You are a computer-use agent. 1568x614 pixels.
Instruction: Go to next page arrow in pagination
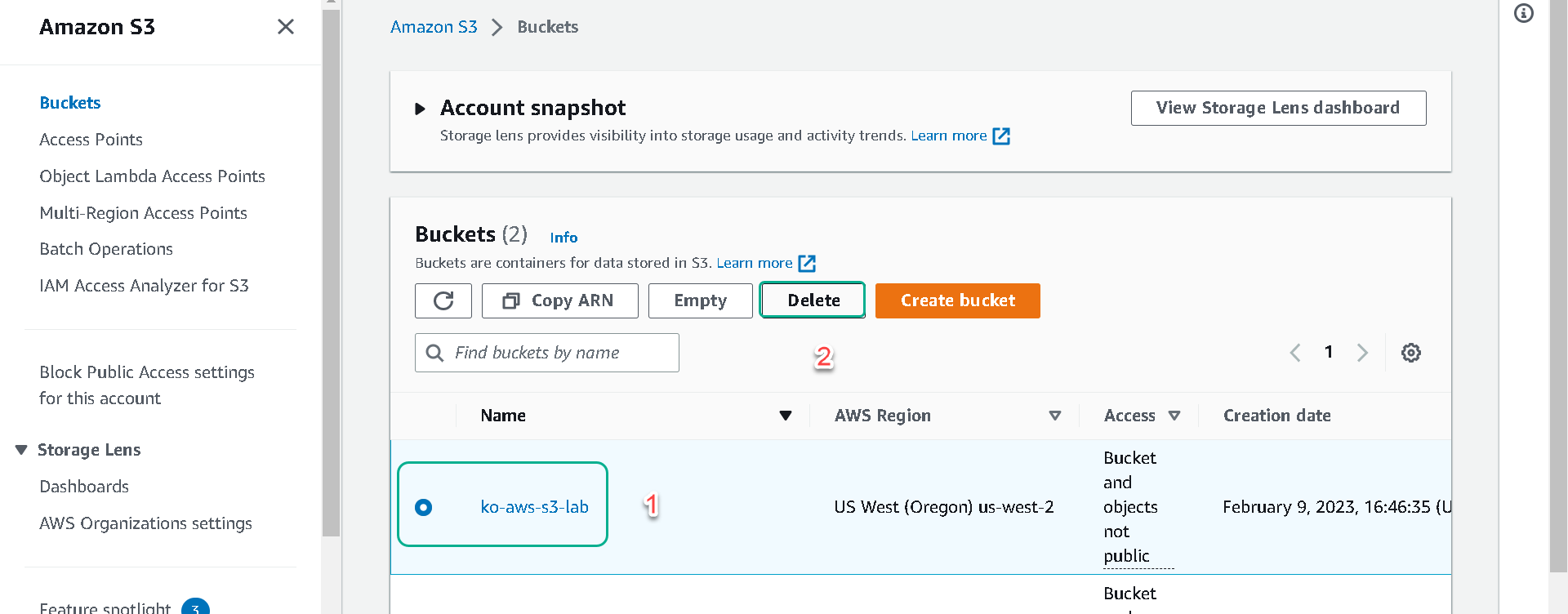1362,353
